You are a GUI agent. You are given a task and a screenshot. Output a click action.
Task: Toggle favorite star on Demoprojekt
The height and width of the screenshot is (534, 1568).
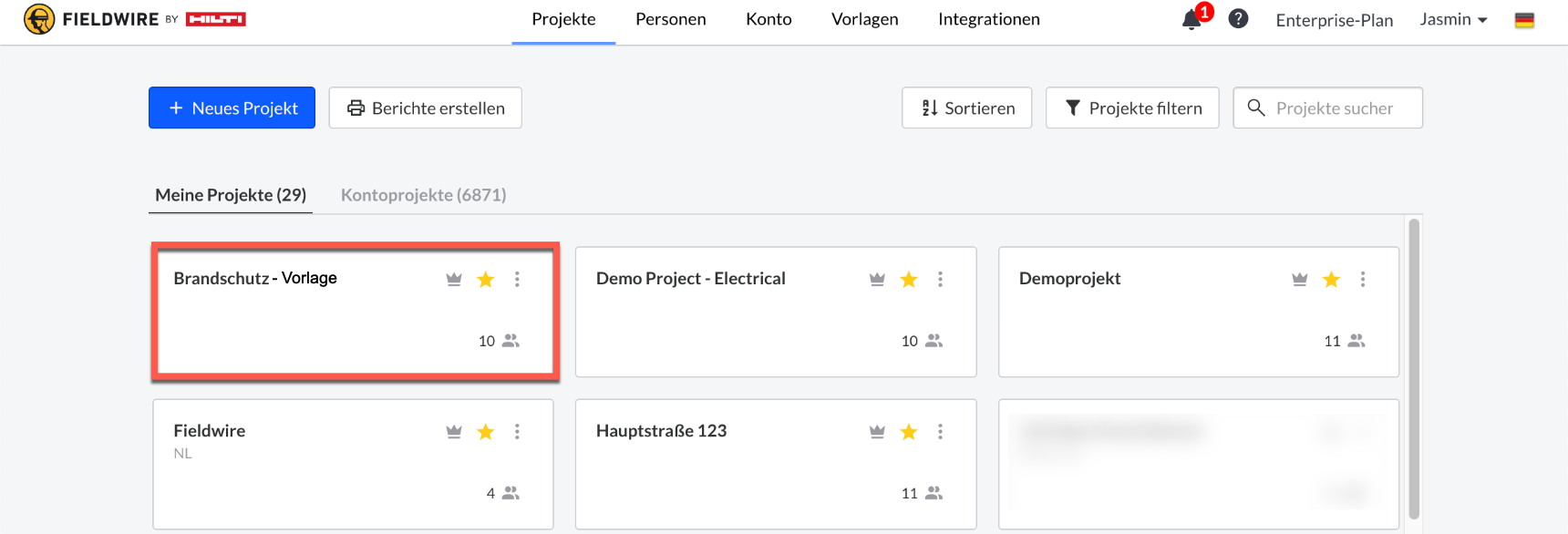(x=1332, y=279)
